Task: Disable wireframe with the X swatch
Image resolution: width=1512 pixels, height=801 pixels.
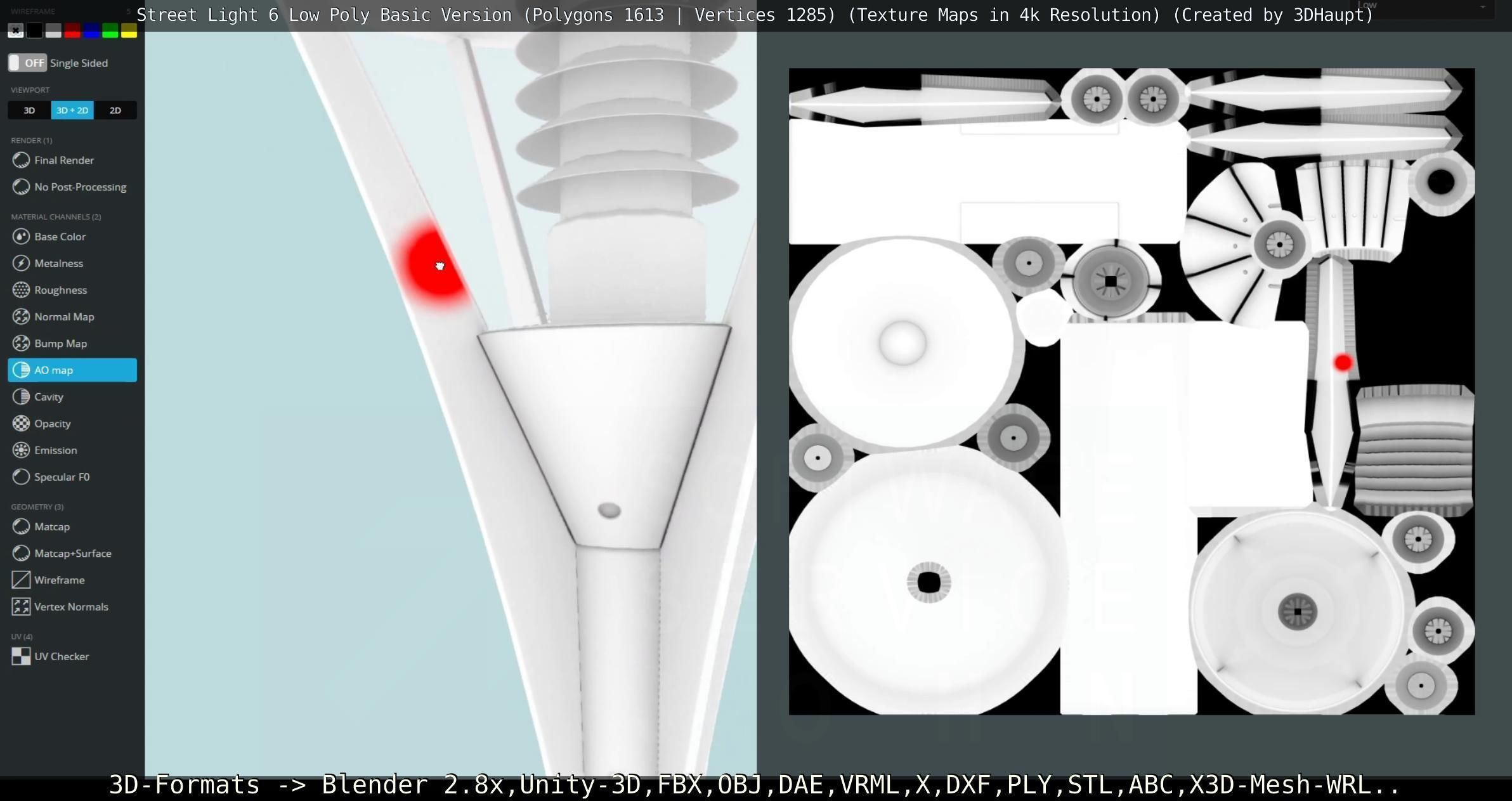Action: (16, 30)
